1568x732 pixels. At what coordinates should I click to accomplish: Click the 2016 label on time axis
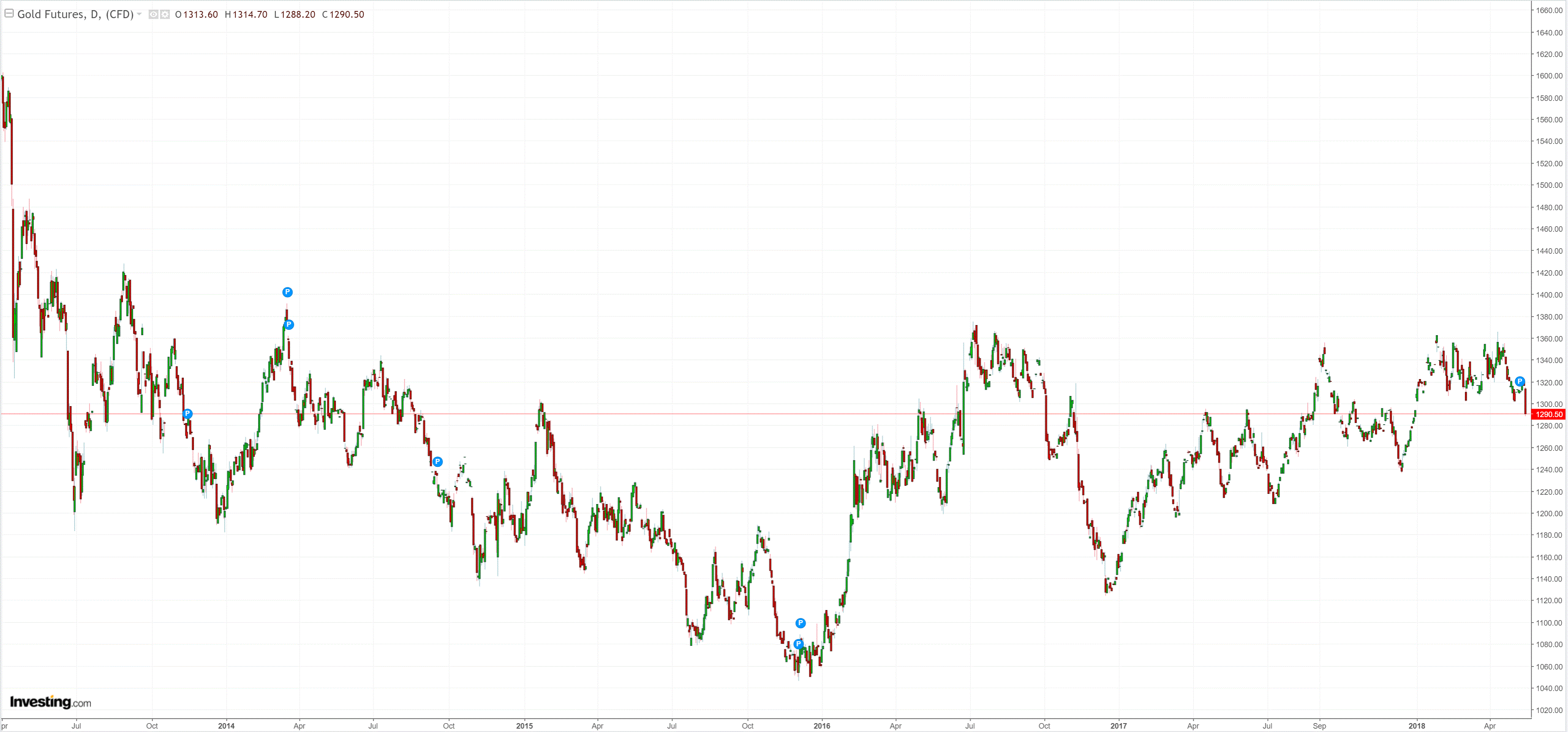click(x=821, y=725)
